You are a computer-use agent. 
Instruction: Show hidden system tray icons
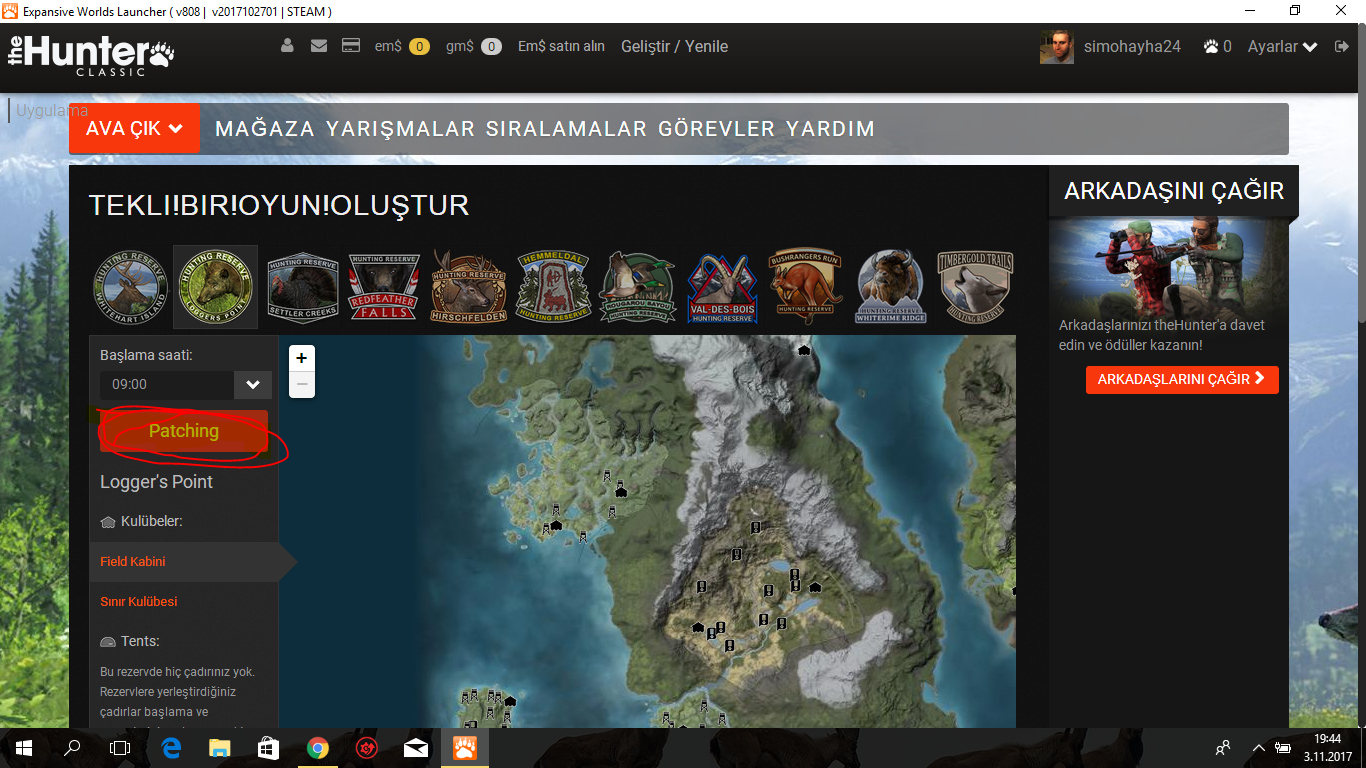(x=1258, y=747)
